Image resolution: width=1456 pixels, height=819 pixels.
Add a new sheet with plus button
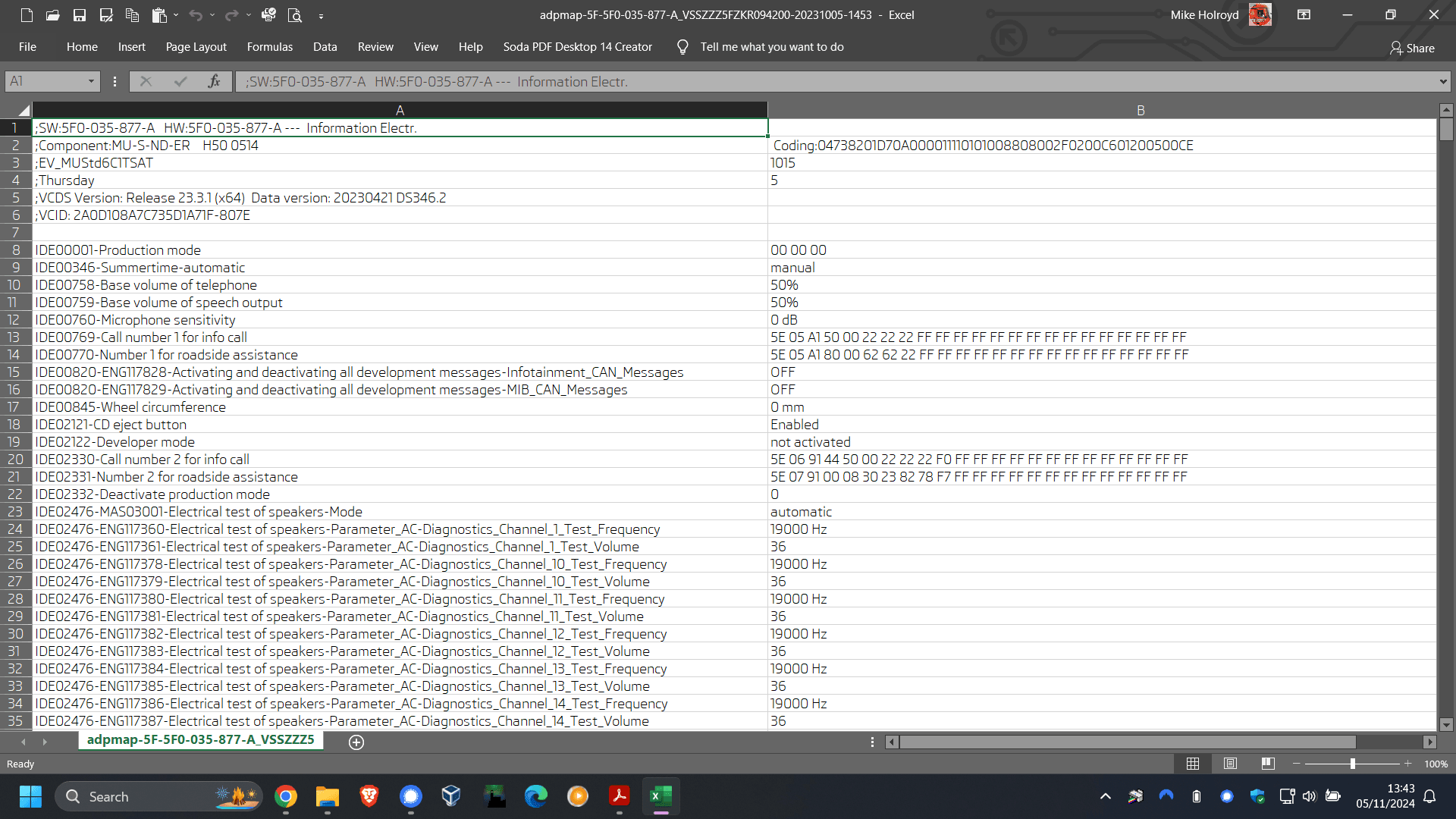[x=356, y=742]
